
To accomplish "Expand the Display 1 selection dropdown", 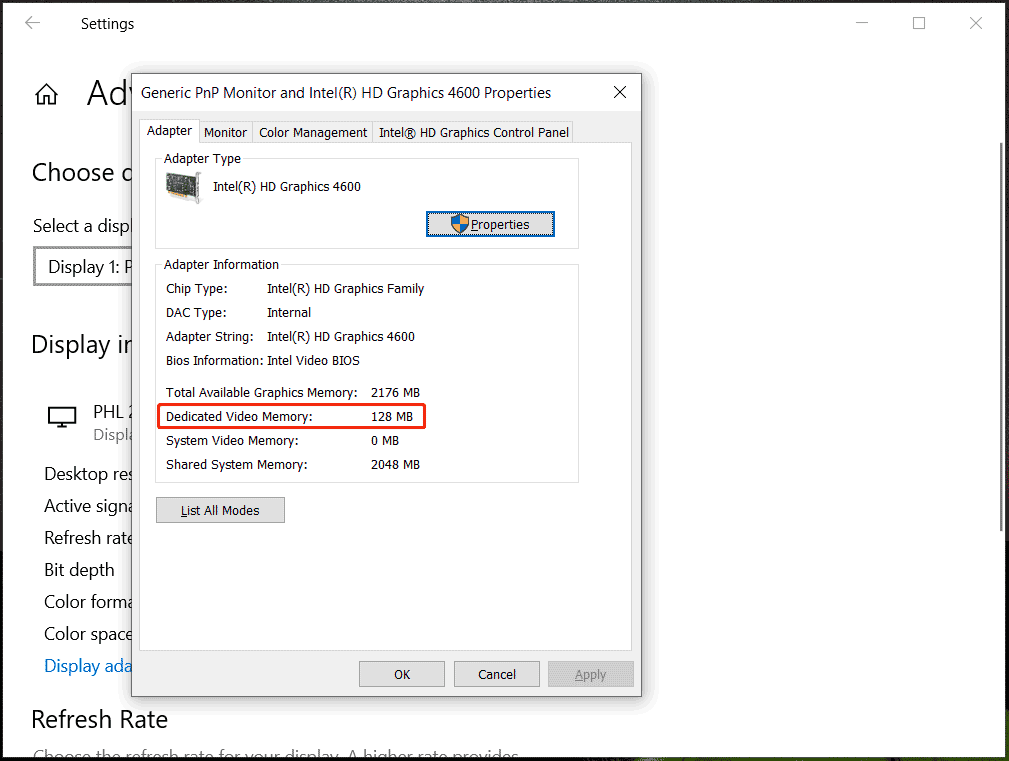I will click(x=84, y=267).
